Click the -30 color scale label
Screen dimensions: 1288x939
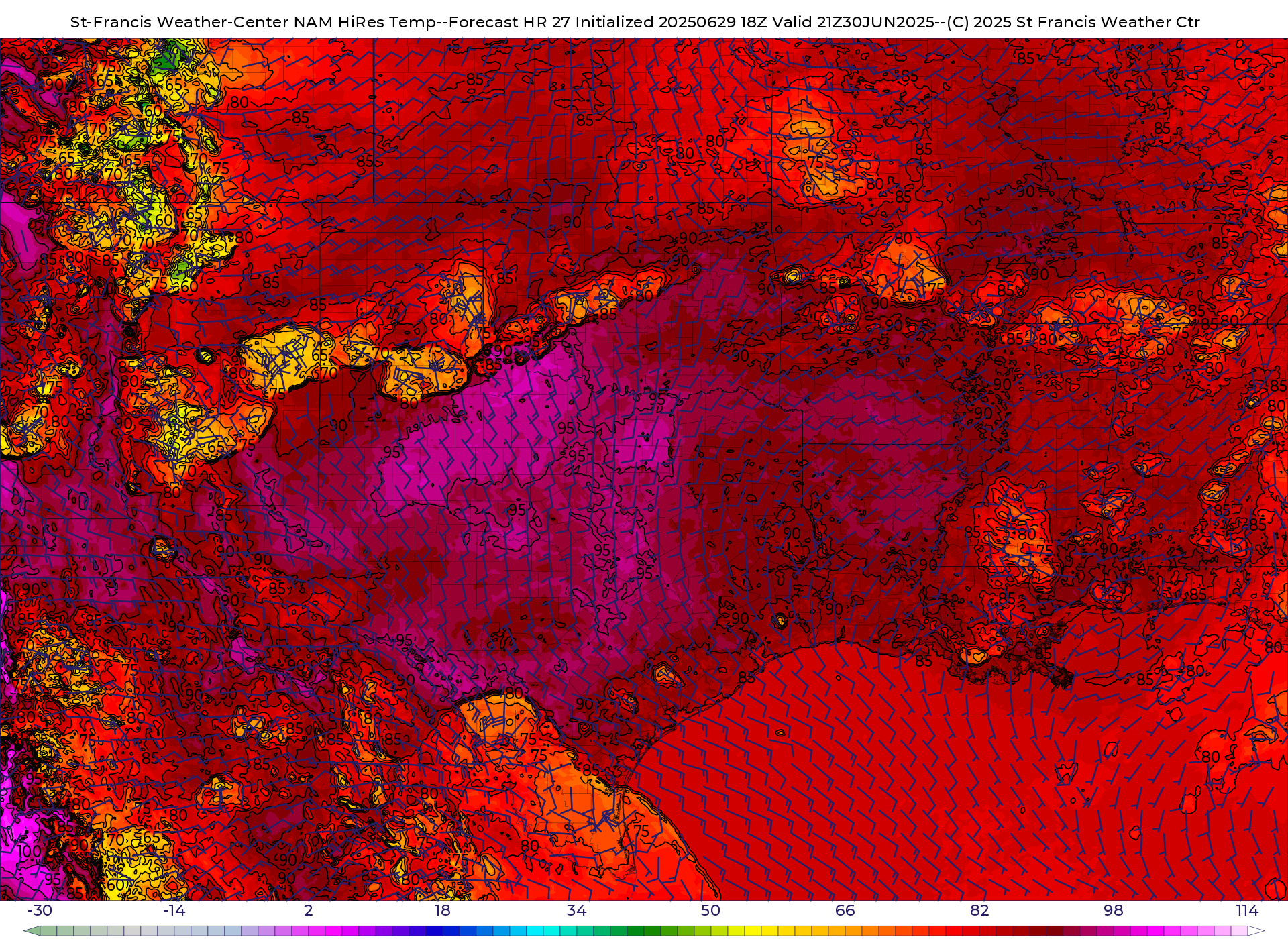point(40,910)
